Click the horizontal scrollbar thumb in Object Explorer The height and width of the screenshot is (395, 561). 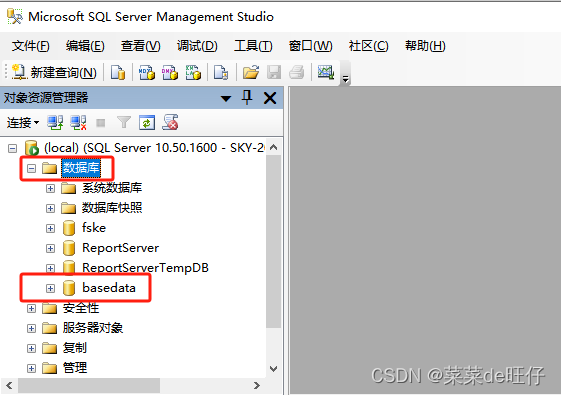tap(89, 386)
